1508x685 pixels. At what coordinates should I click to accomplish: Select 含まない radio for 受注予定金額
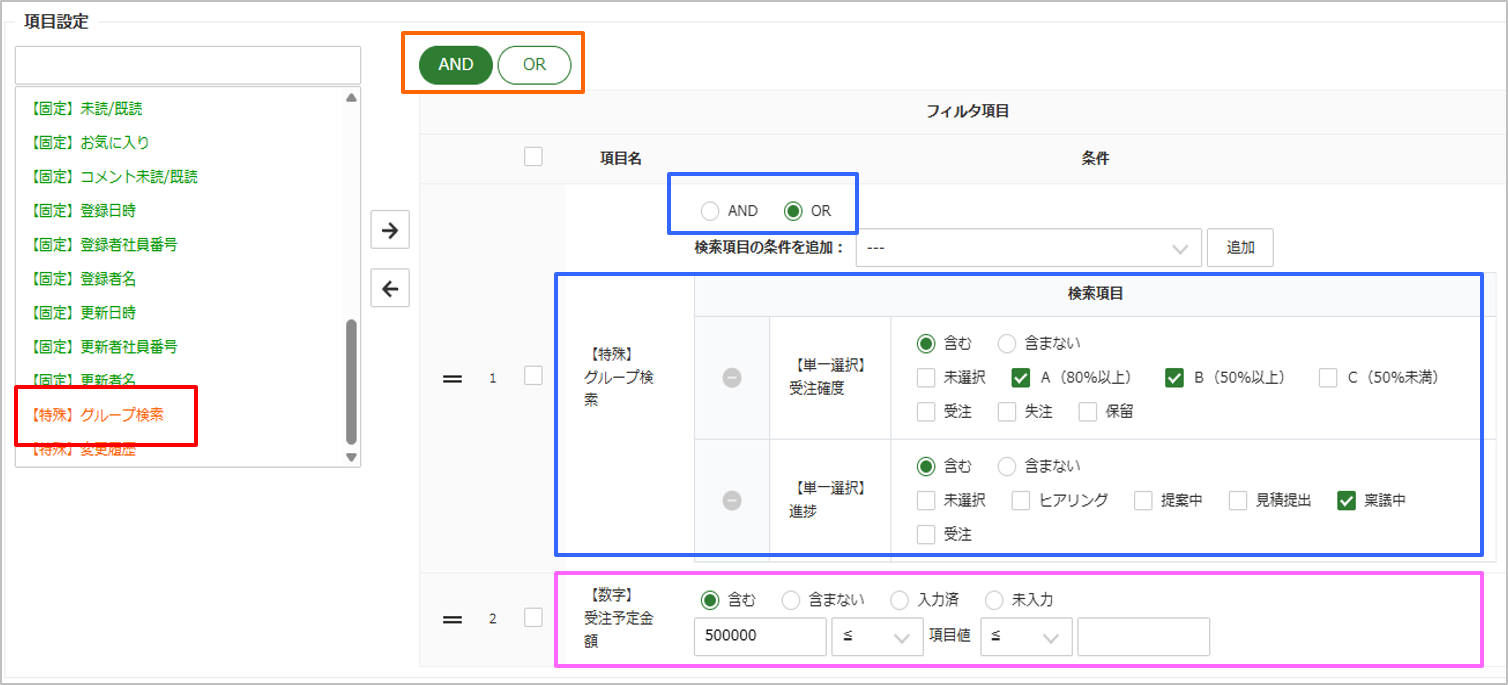[791, 600]
